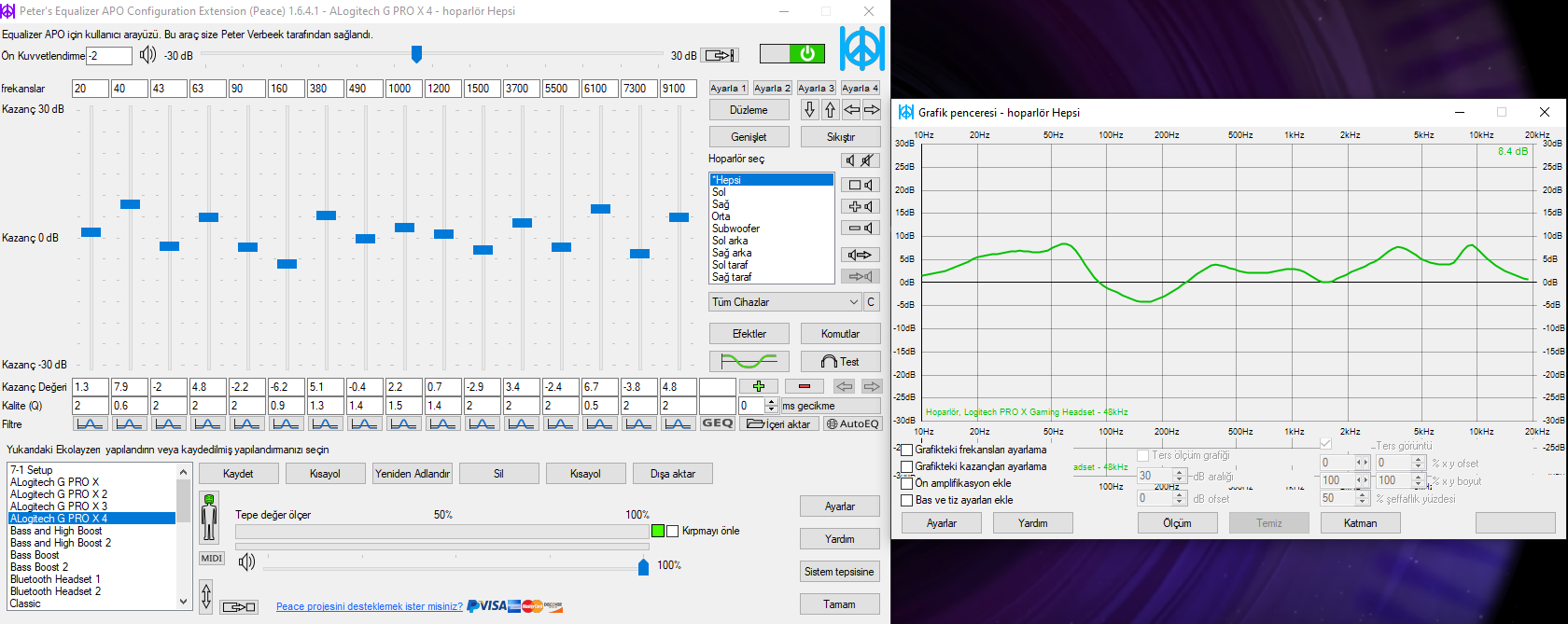Viewport: 1568px width, 624px height.
Task: Click the square speaker icon
Action: click(x=861, y=185)
